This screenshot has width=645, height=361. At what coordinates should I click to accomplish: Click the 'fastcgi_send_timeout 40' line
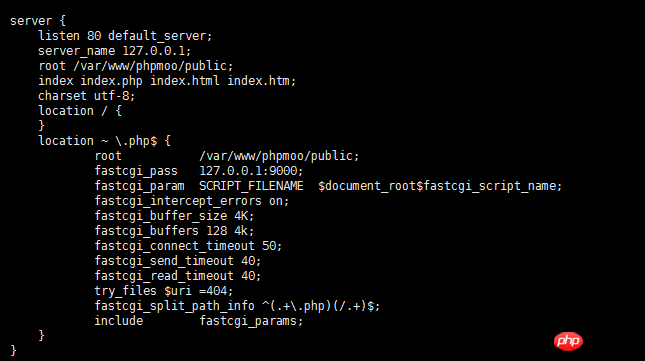(178, 261)
